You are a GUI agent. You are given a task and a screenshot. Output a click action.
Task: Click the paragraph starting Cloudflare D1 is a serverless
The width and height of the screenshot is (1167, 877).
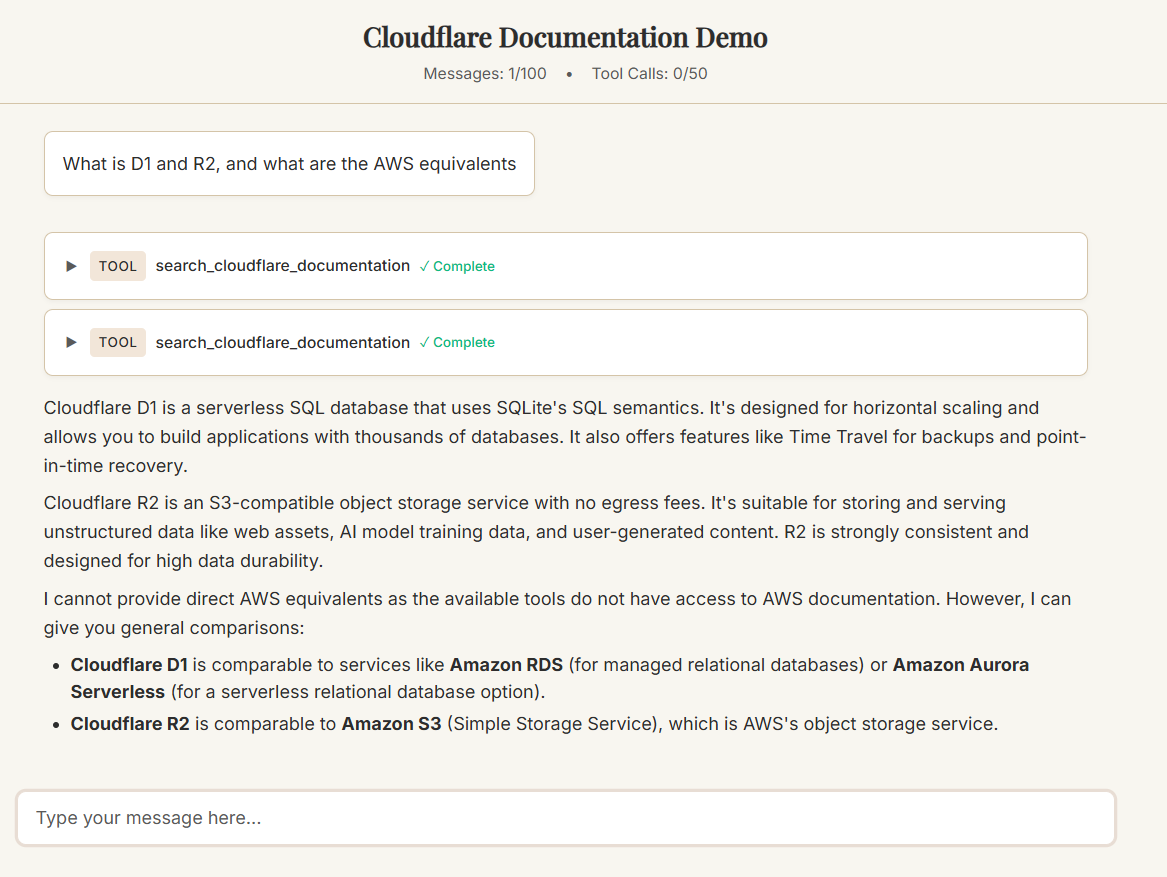565,437
